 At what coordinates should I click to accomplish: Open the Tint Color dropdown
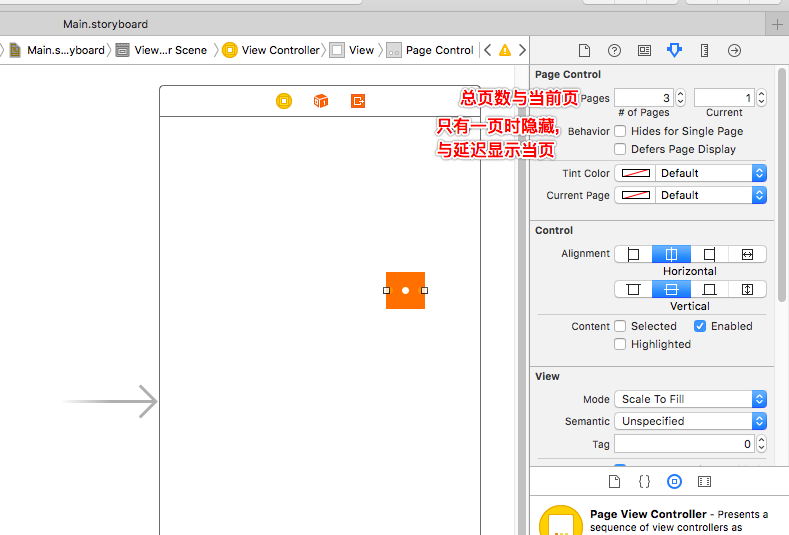(711, 173)
